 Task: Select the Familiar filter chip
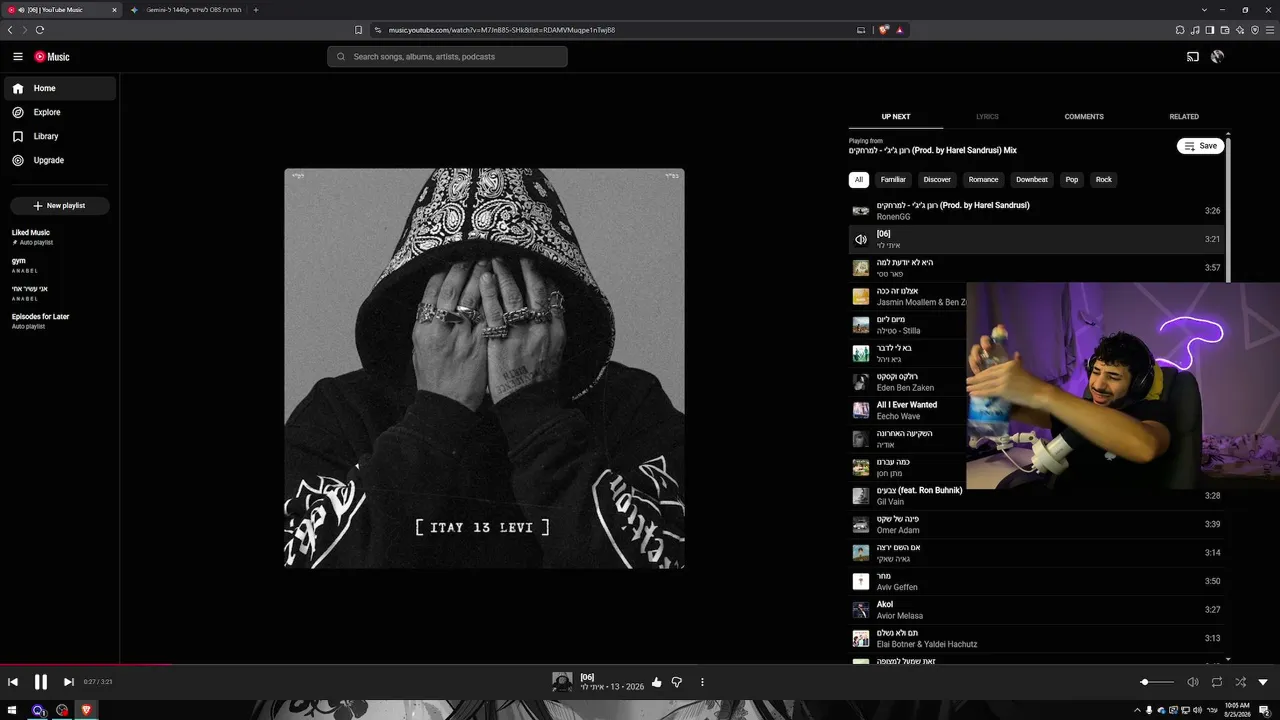click(x=893, y=180)
